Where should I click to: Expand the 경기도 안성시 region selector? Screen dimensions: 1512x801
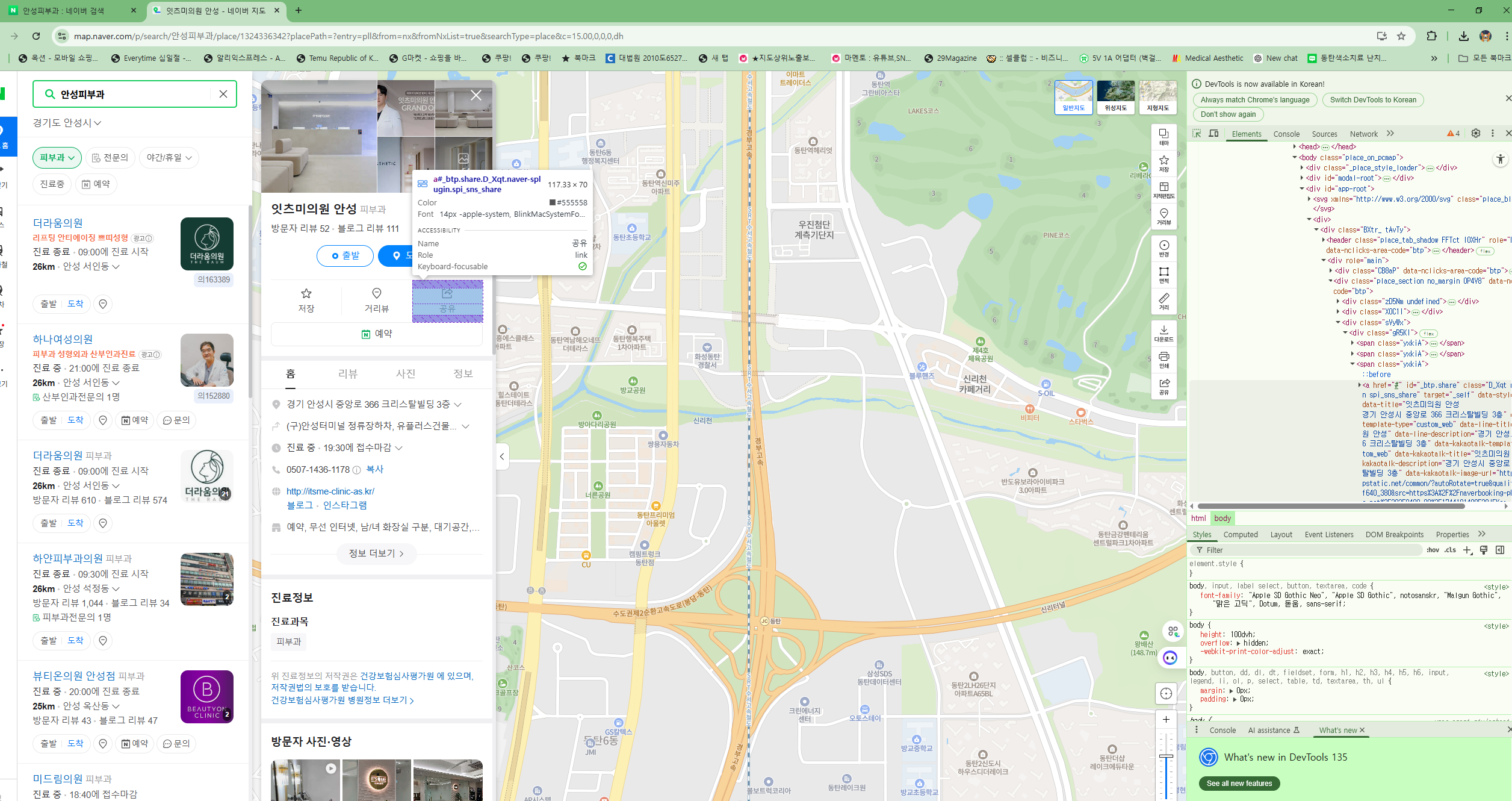67,123
